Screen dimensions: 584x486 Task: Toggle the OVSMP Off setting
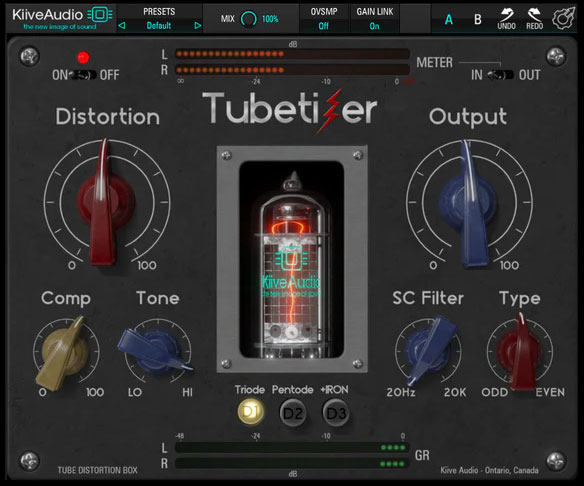[324, 26]
